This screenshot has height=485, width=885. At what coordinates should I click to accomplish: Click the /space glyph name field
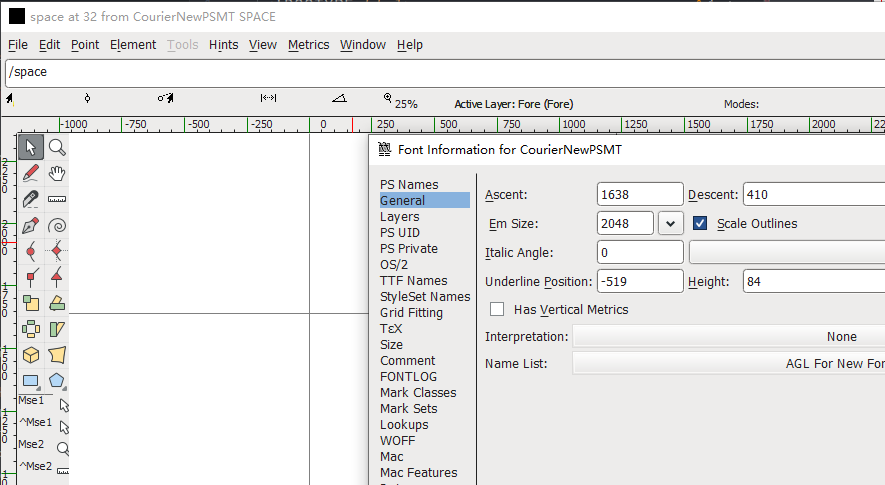[445, 73]
